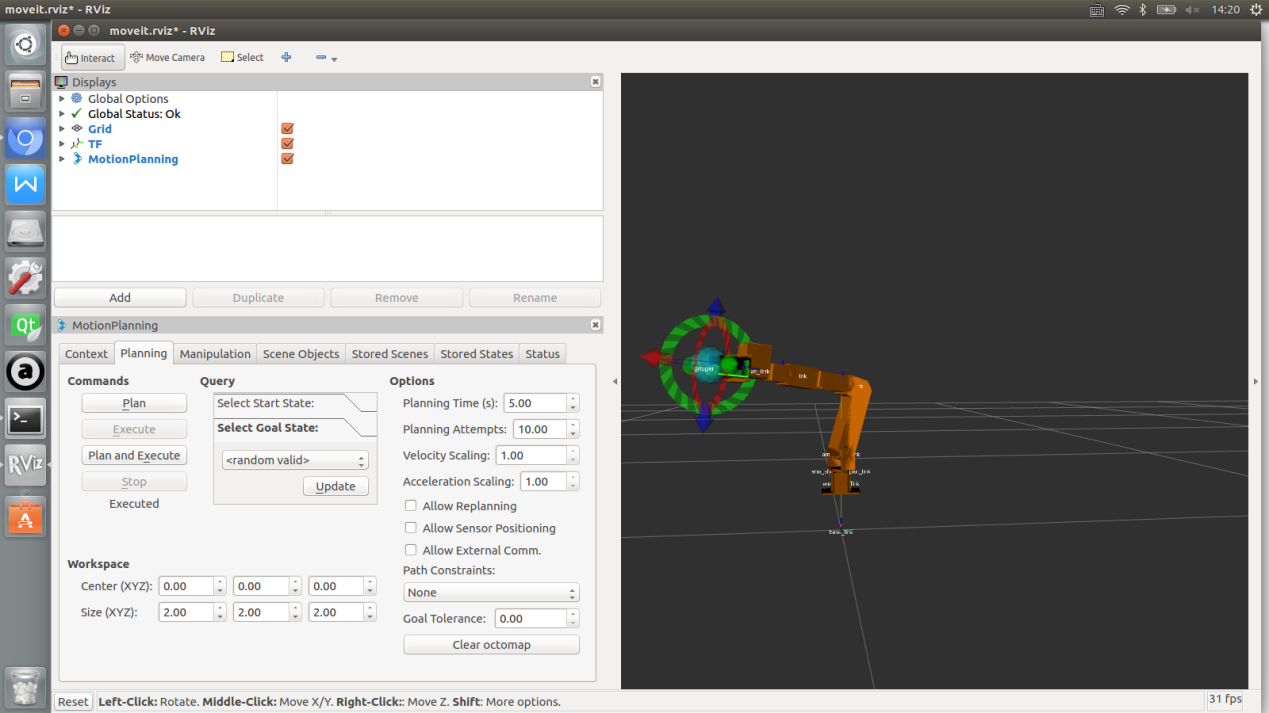Image resolution: width=1269 pixels, height=713 pixels.
Task: Click the Planning Time input field
Action: click(534, 403)
